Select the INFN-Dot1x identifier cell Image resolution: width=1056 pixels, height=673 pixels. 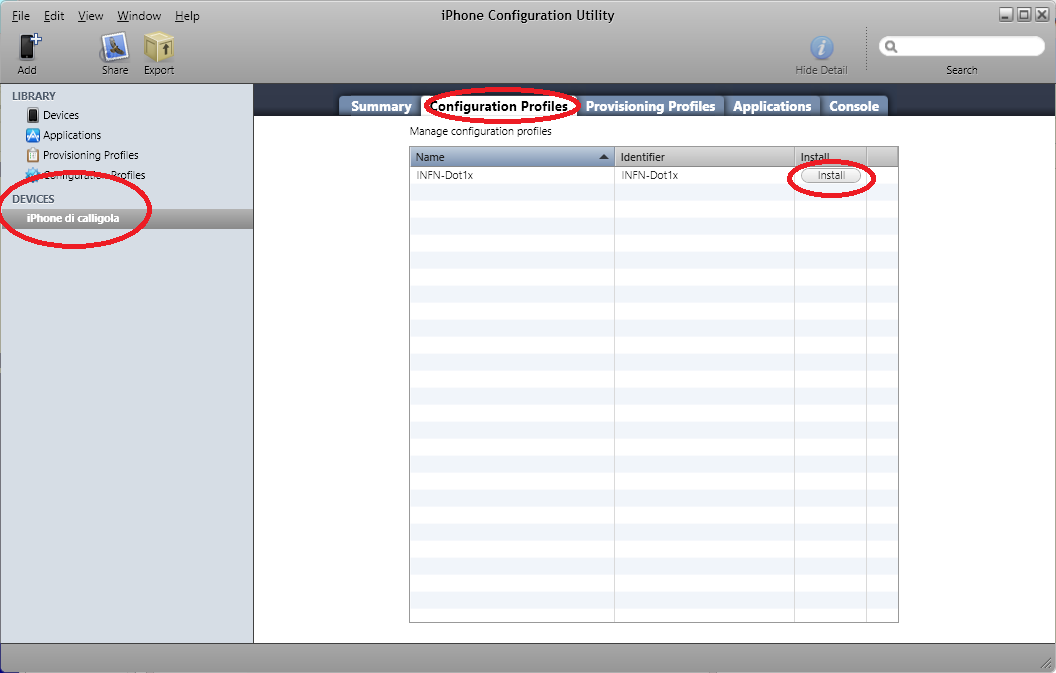704,175
